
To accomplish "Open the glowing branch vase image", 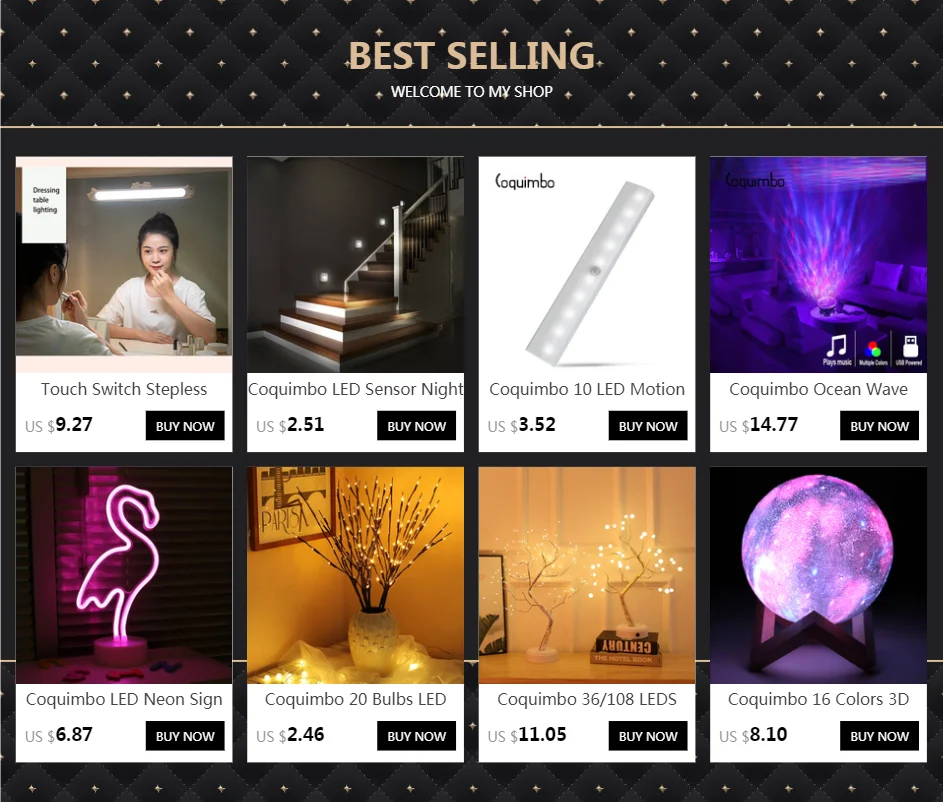I will coord(355,575).
